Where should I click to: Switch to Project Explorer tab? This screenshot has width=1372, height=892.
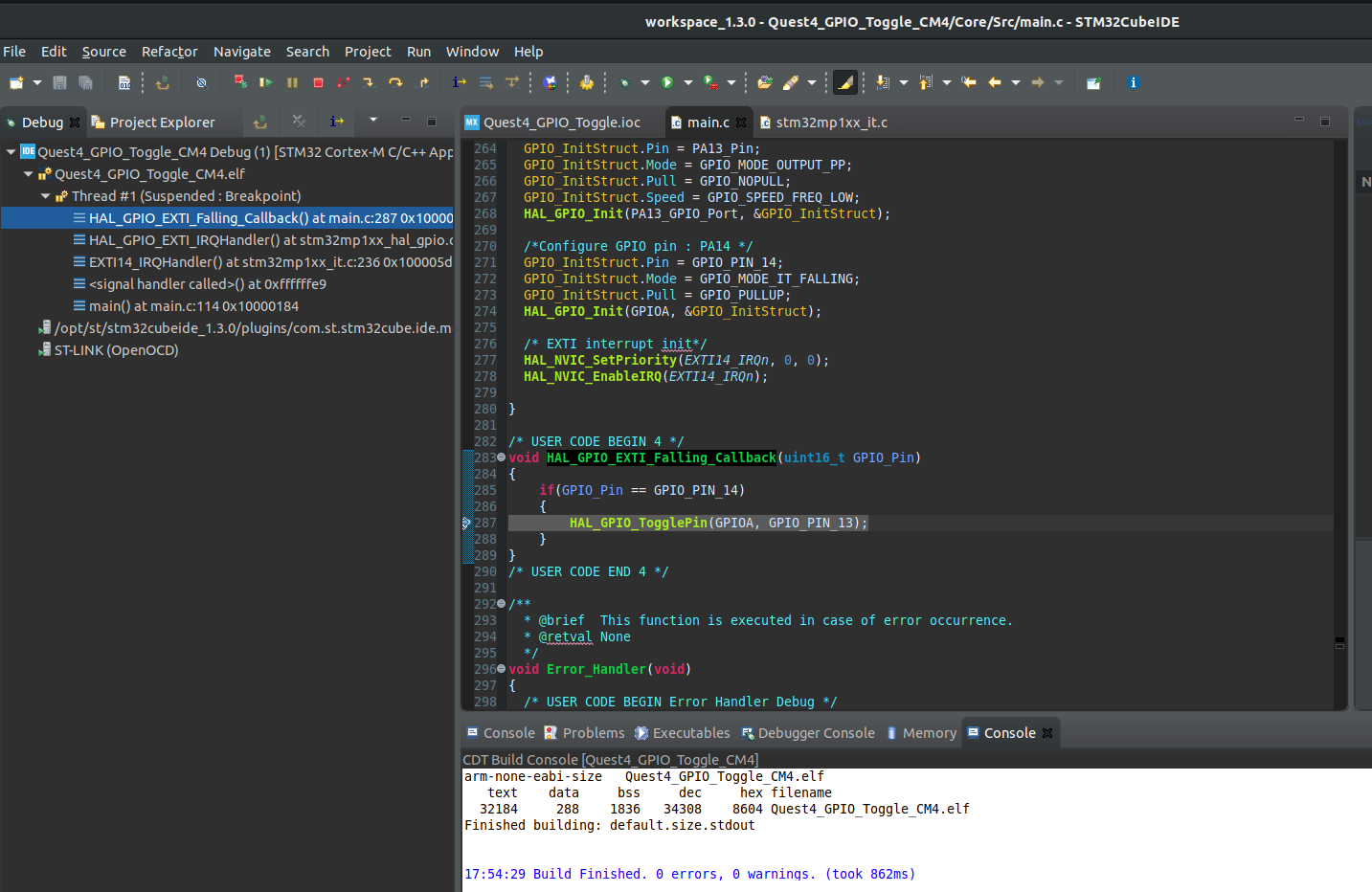153,123
